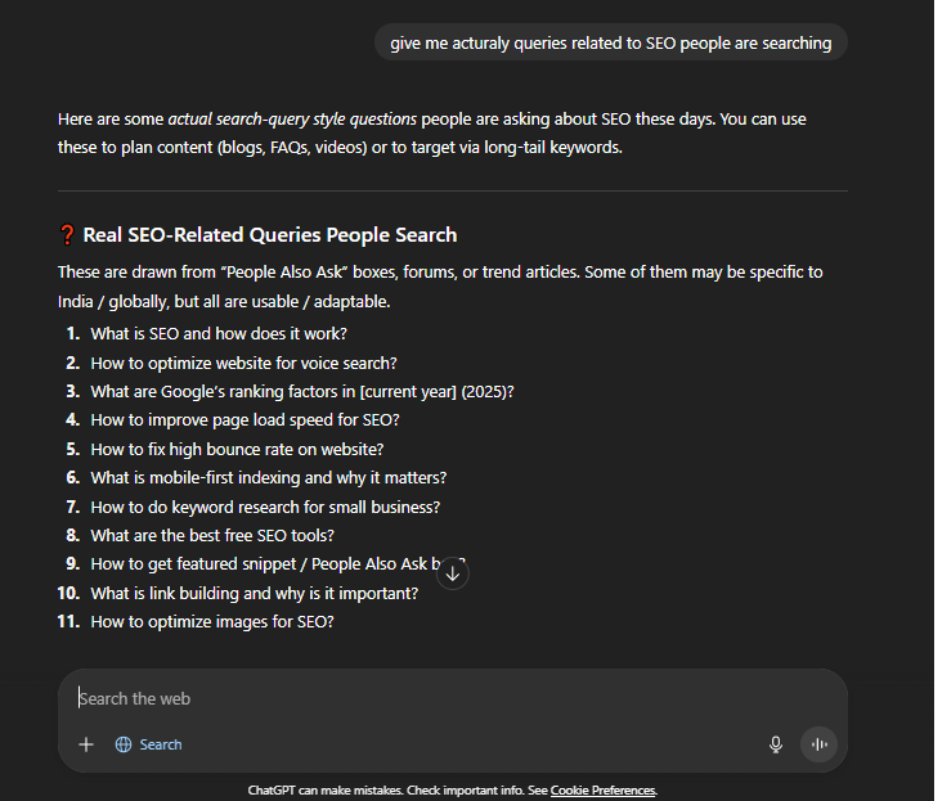Open the Cookie Preferences link
936x801 pixels.
pyautogui.click(x=603, y=790)
